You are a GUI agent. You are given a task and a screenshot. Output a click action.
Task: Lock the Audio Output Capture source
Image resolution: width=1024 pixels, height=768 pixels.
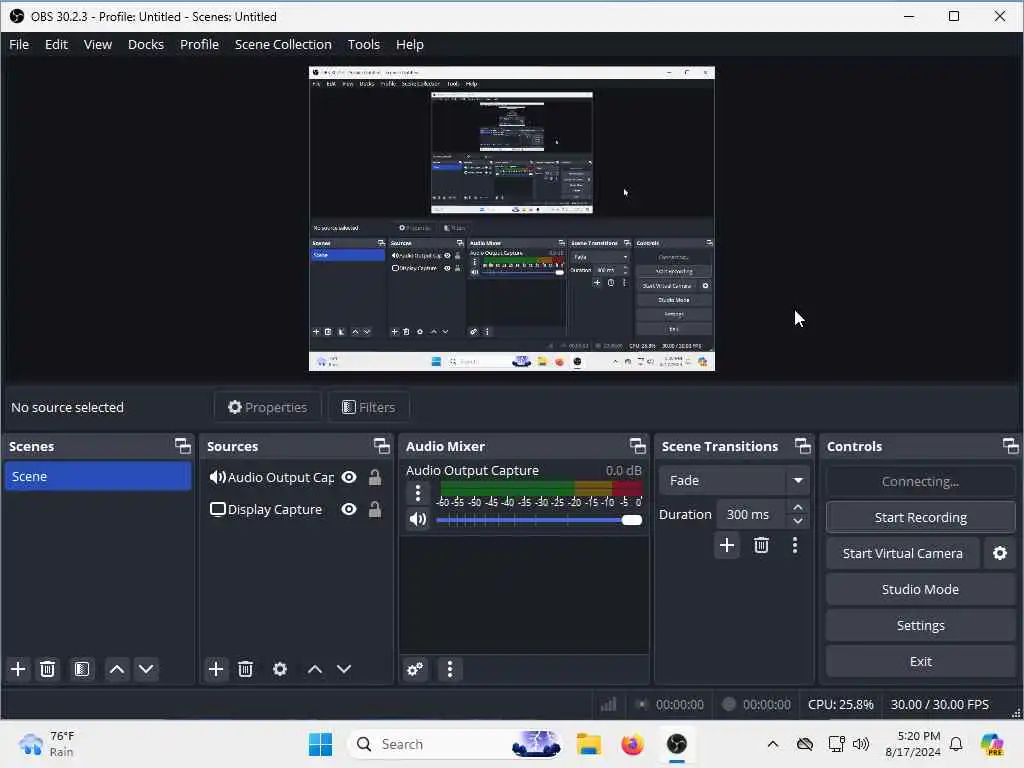point(375,477)
